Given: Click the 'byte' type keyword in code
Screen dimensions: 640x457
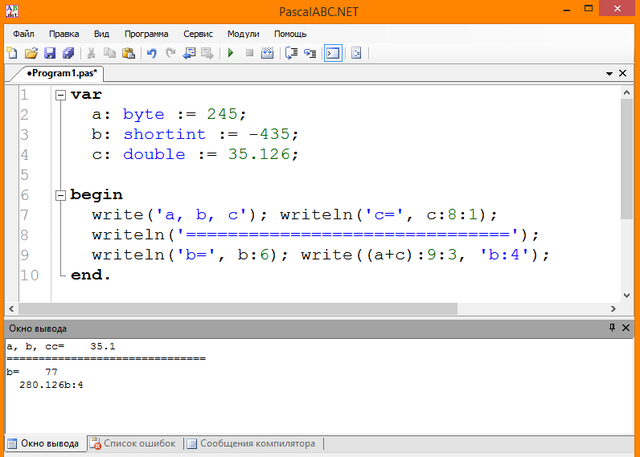Looking at the screenshot, I should 144,114.
